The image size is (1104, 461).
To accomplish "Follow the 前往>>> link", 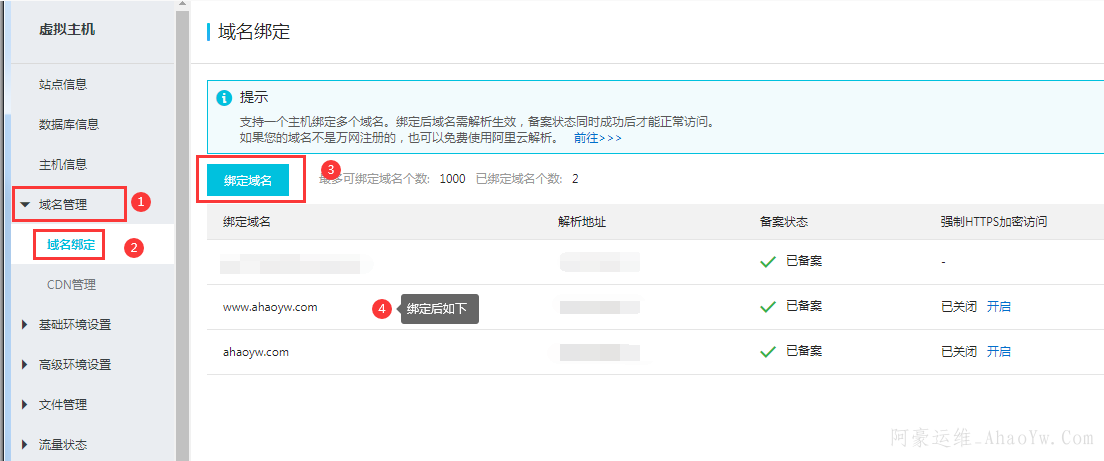I will point(597,138).
